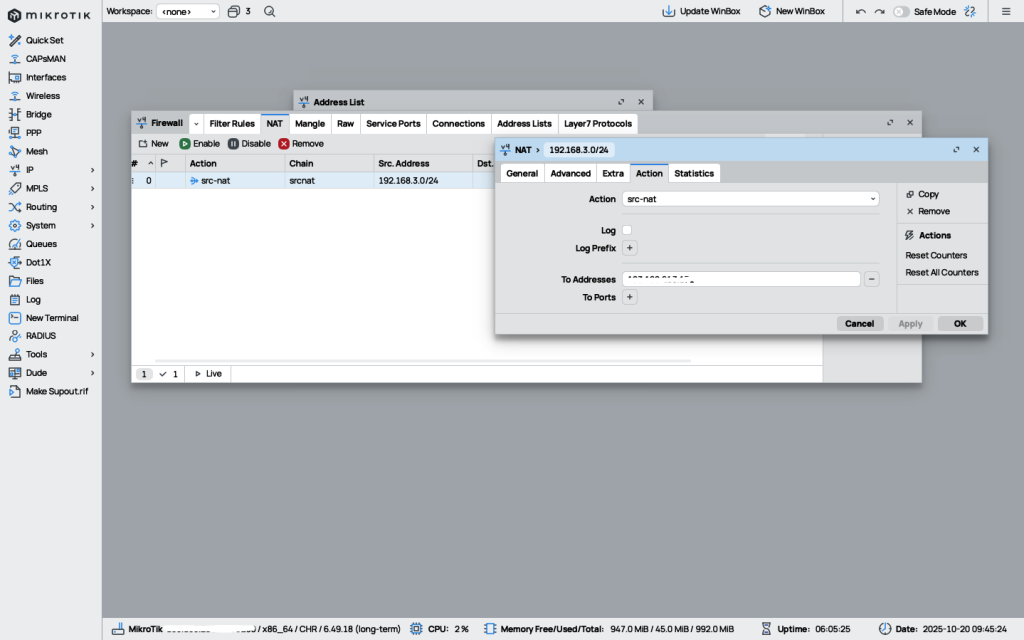The width and height of the screenshot is (1024, 640).
Task: Click the OK button in NAT dialog
Action: pos(960,324)
